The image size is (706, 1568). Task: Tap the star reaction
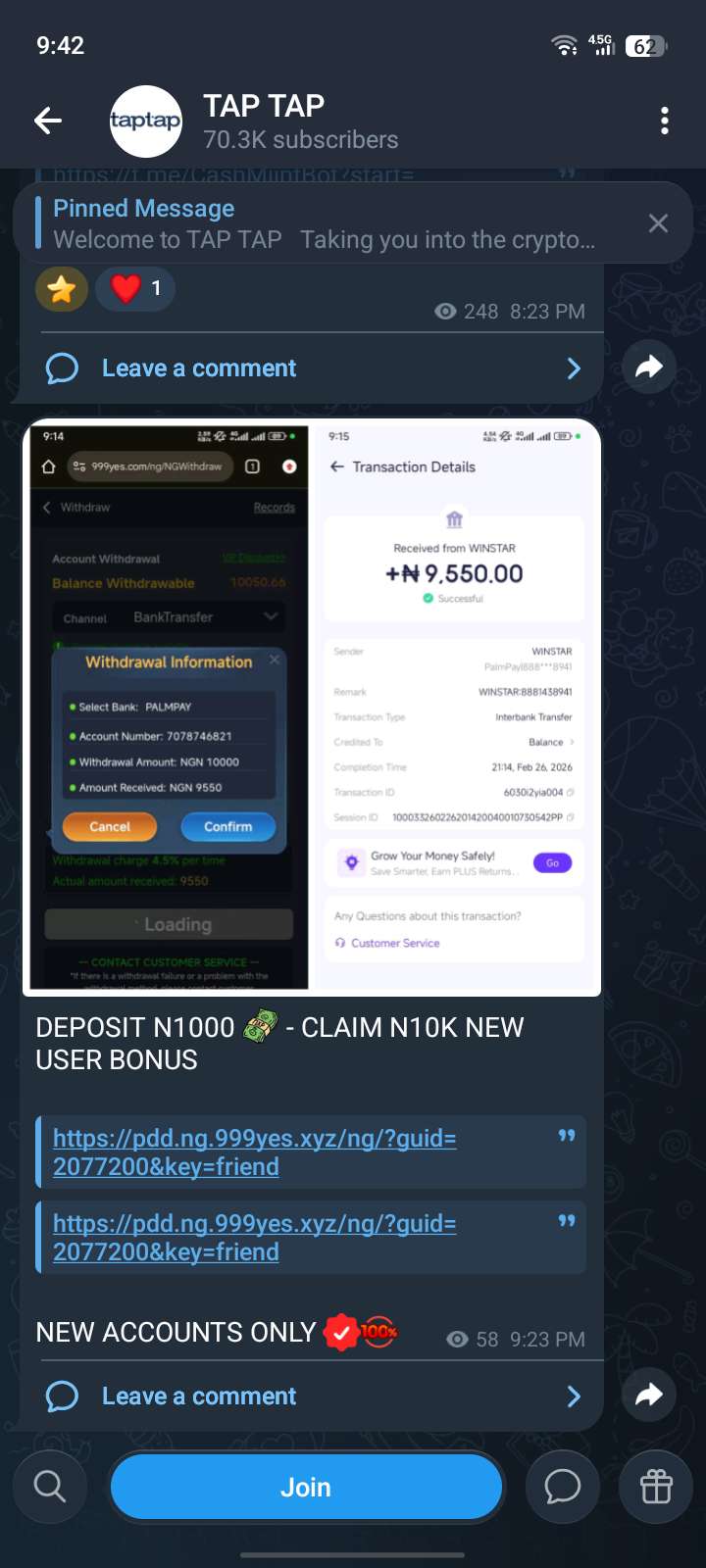(x=62, y=288)
